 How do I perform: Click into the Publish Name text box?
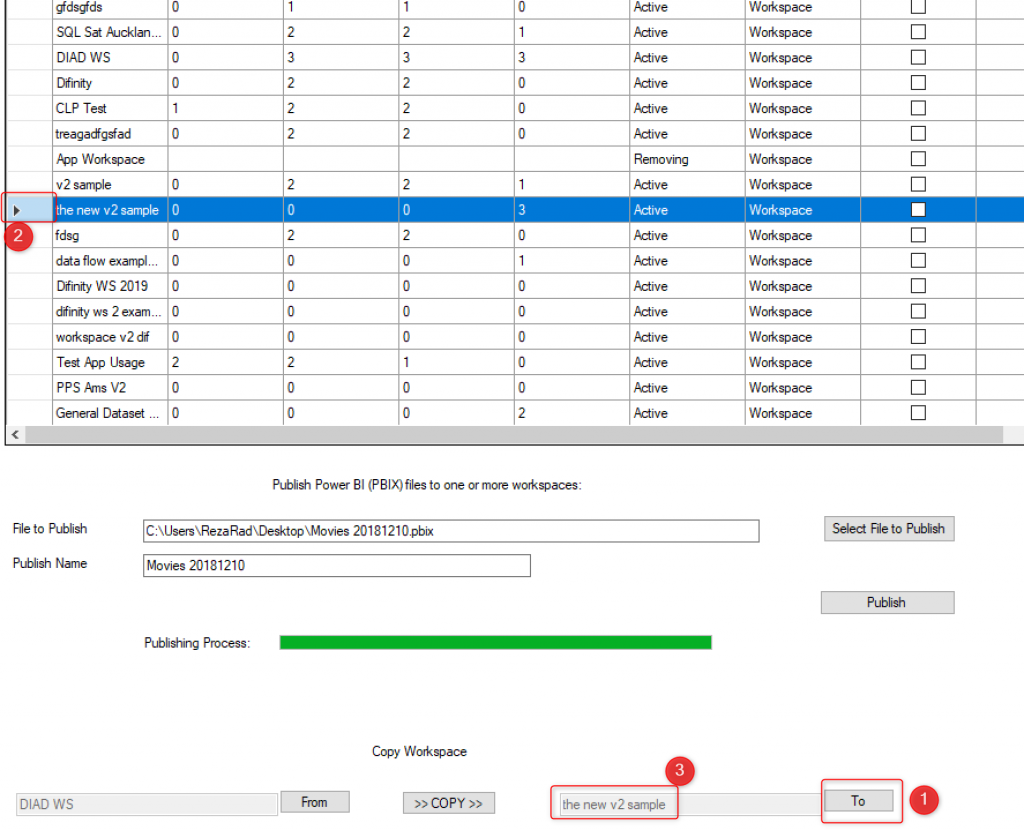click(337, 566)
